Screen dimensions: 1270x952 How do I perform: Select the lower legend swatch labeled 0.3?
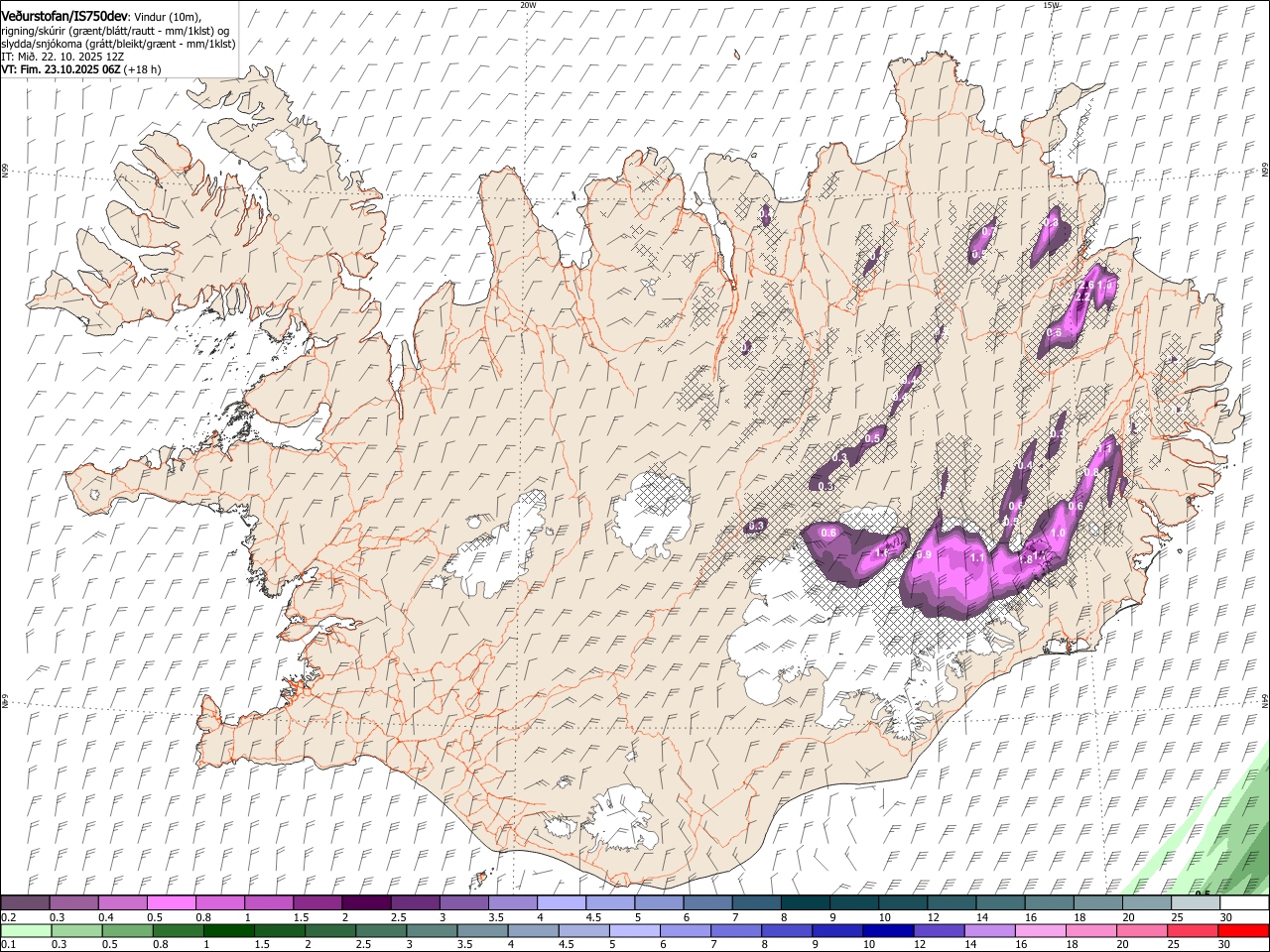(76, 930)
